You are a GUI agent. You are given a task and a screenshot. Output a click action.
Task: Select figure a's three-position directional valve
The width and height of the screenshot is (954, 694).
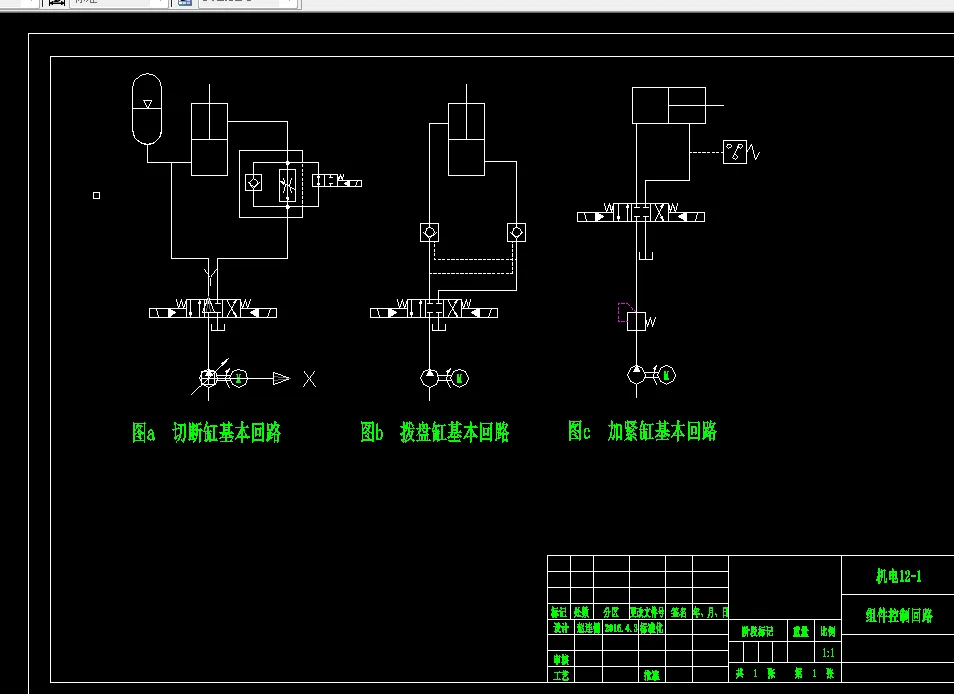[x=213, y=309]
